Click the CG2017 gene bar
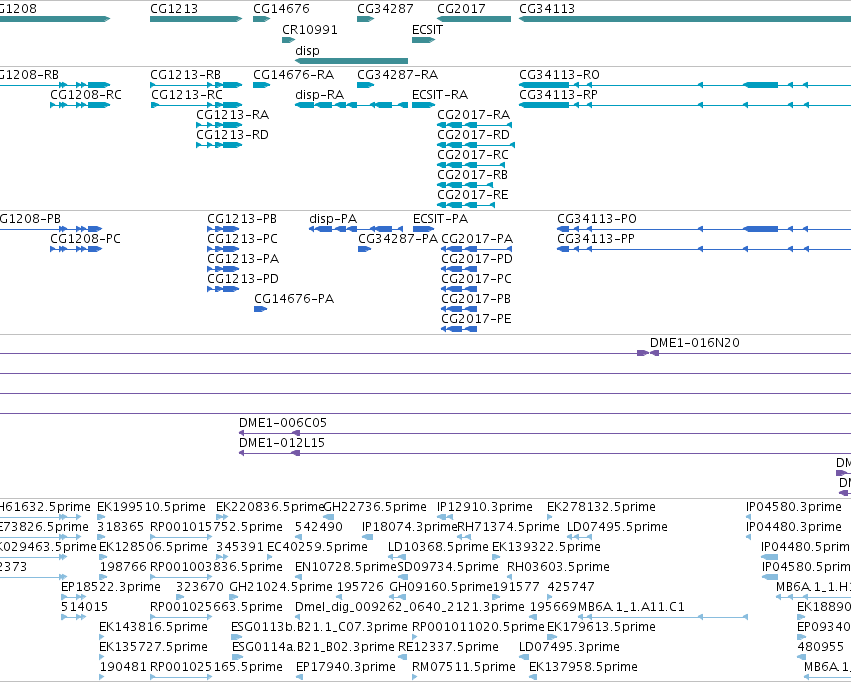This screenshot has width=851, height=682. (474, 19)
